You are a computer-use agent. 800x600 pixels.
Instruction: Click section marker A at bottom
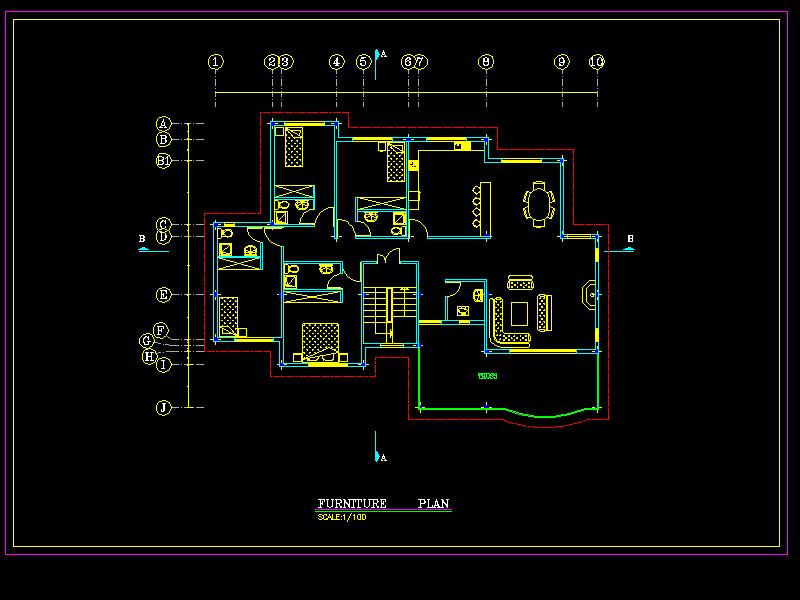point(378,456)
